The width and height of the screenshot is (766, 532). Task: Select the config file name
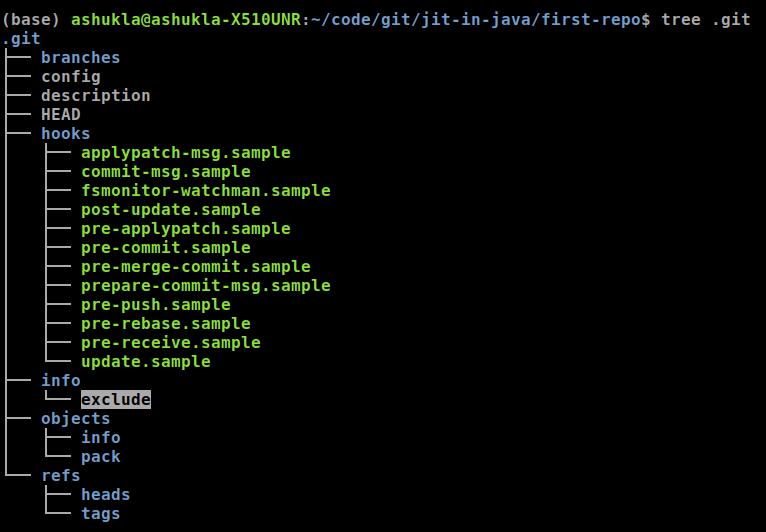[70, 77]
